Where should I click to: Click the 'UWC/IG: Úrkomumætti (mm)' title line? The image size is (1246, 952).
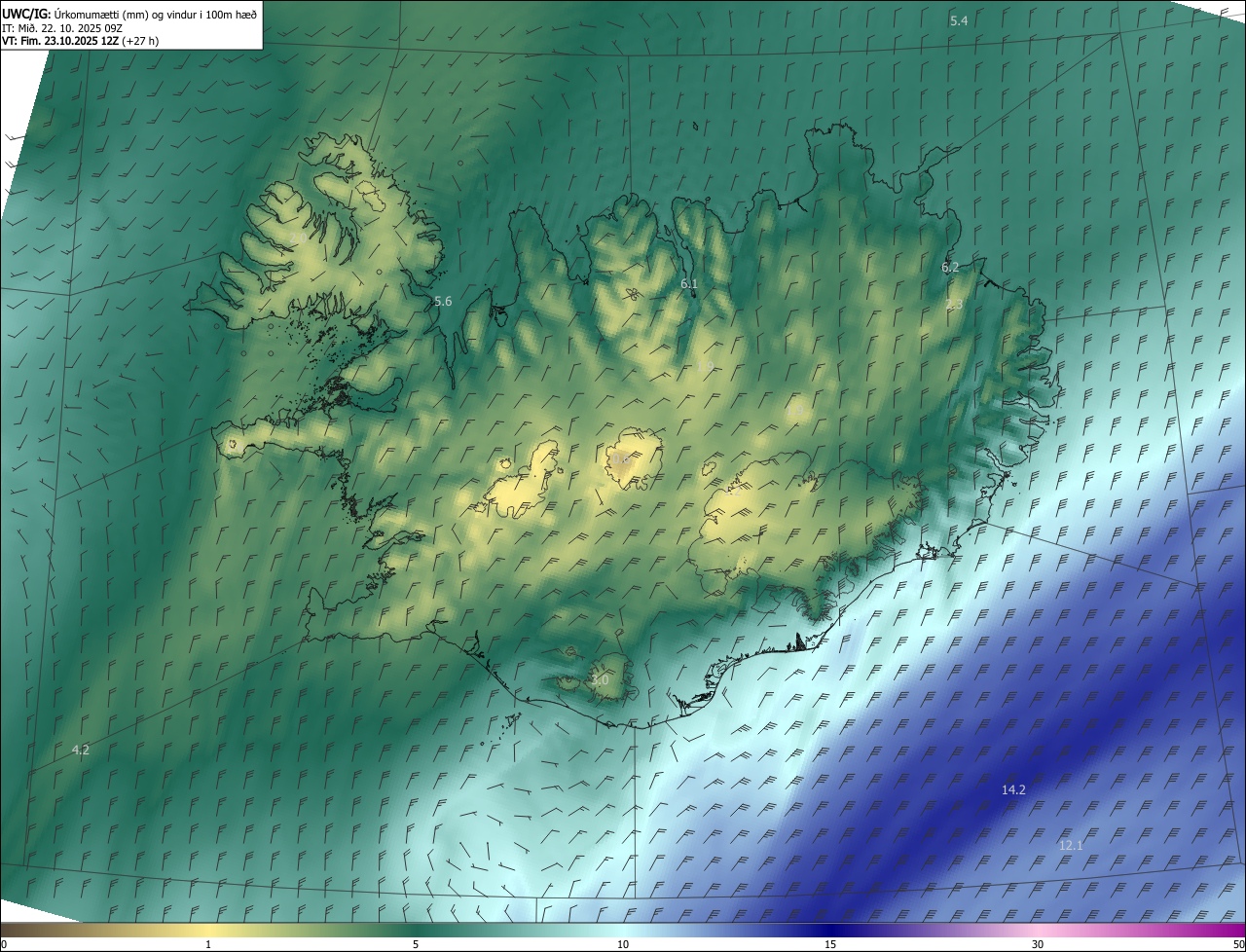(130, 14)
